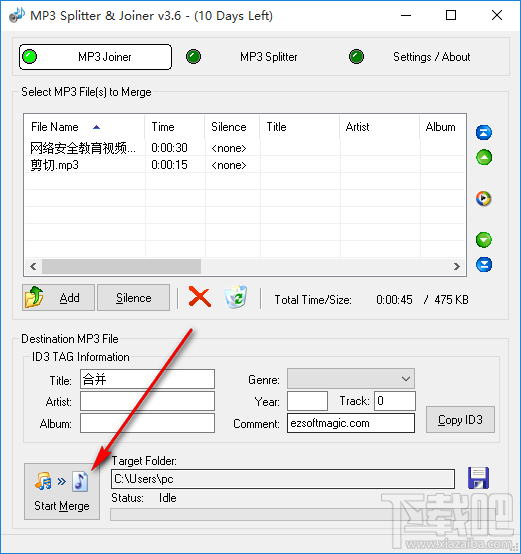This screenshot has width=521, height=554.
Task: Click the Time column header
Action: [174, 127]
